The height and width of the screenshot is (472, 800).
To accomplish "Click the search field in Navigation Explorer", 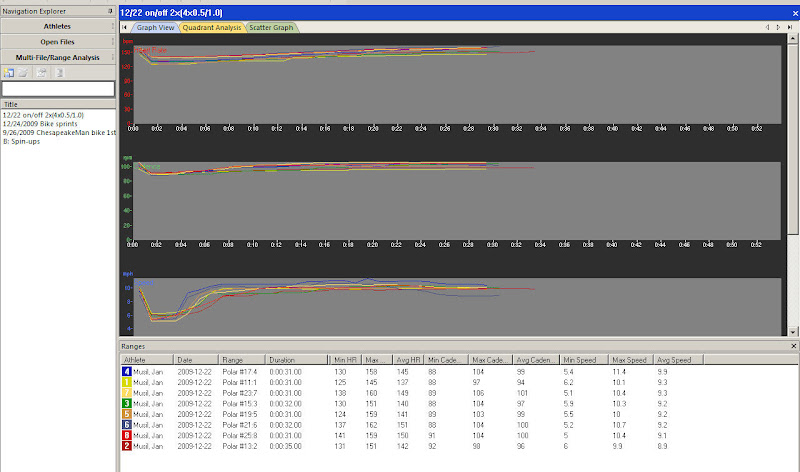I will 57,89.
